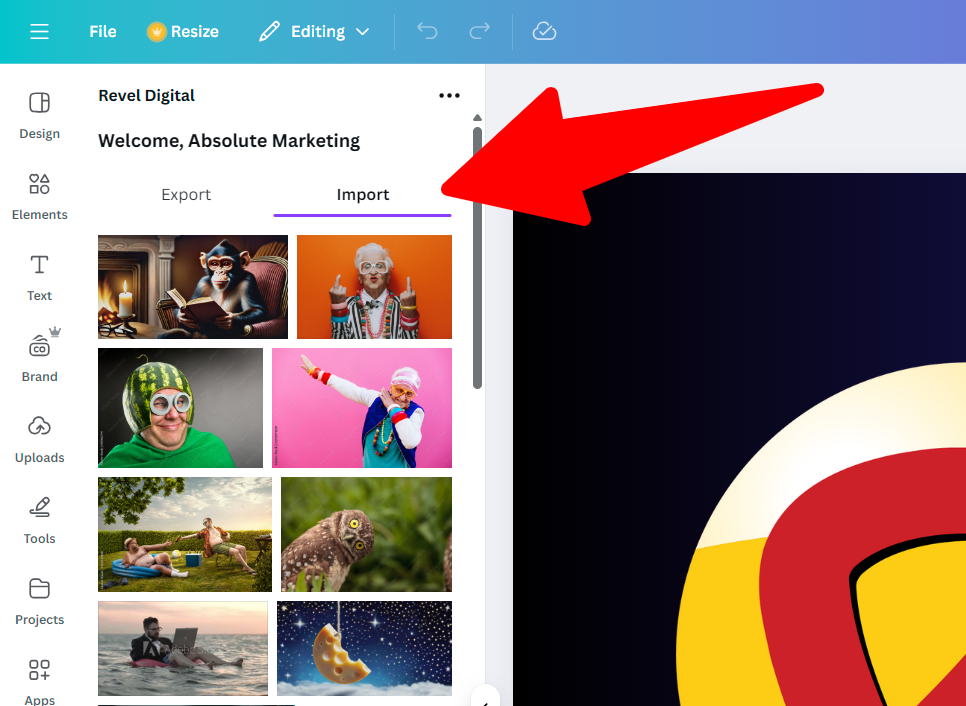The height and width of the screenshot is (706, 966).
Task: Open the Design sidebar panel
Action: point(39,115)
